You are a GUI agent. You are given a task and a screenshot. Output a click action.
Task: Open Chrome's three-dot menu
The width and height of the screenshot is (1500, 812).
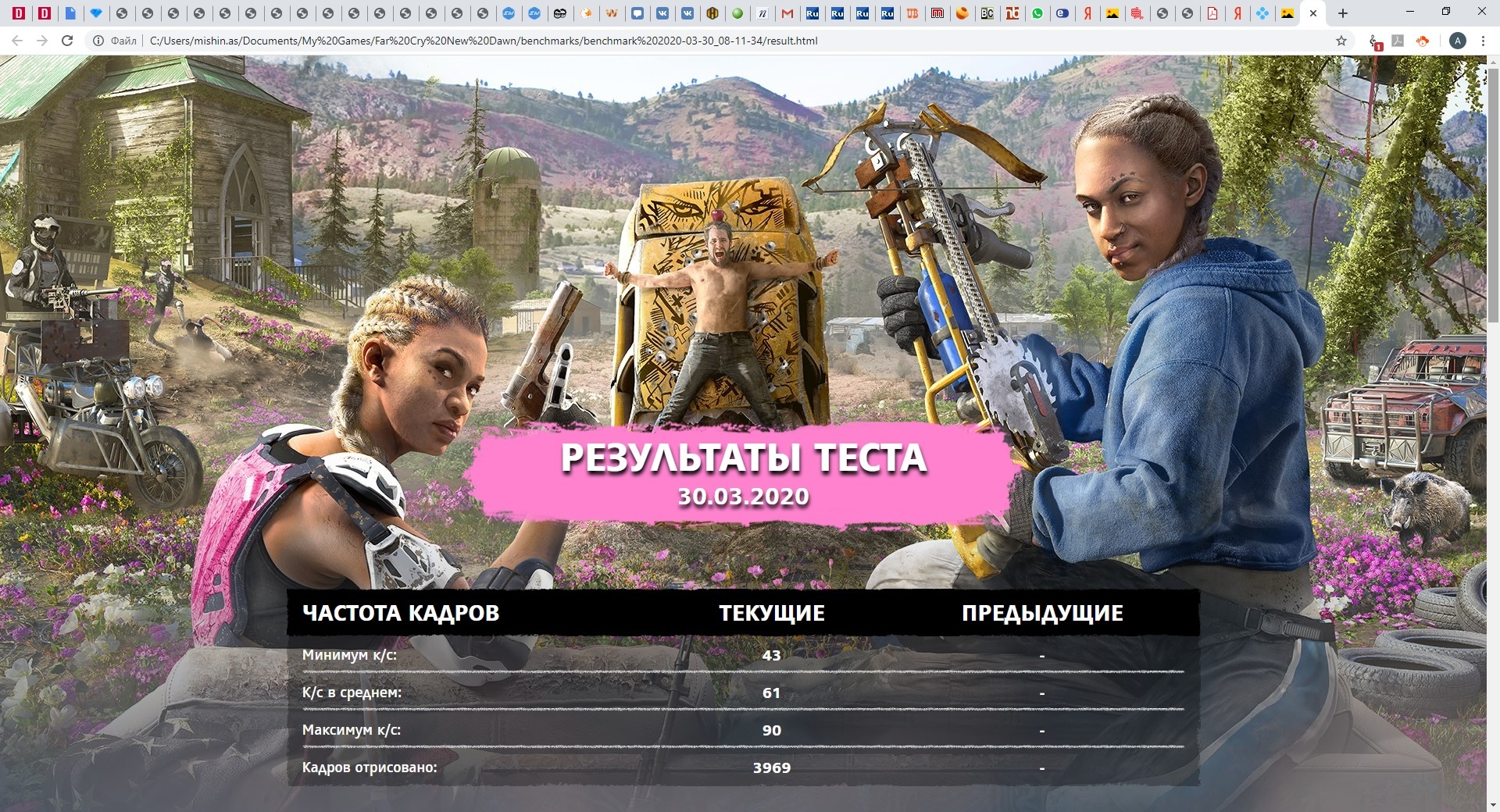click(1483, 41)
